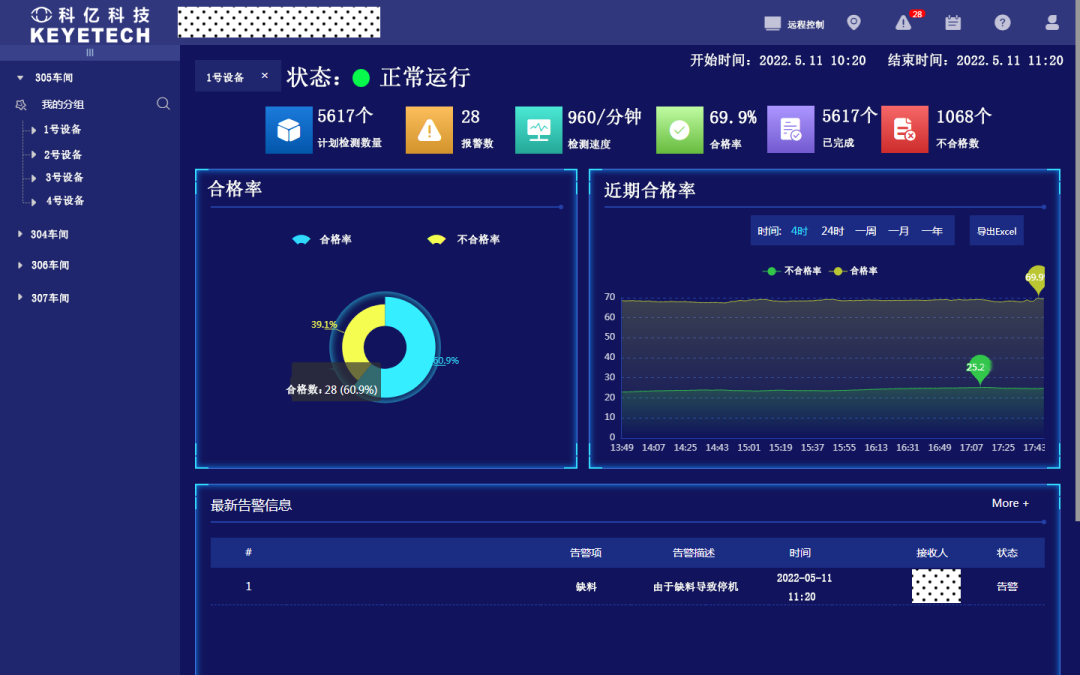Open alerts icon showing 28 notifications
This screenshot has width=1080, height=675.
[902, 22]
